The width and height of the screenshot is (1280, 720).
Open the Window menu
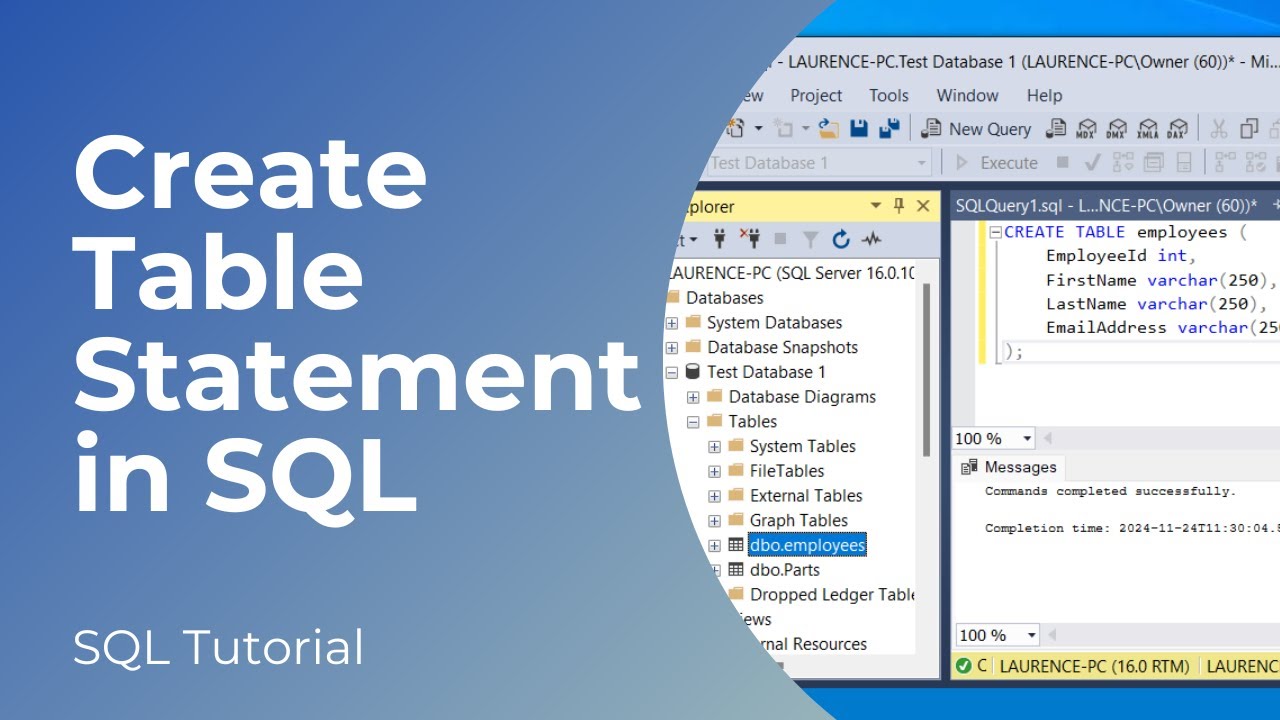click(x=967, y=95)
